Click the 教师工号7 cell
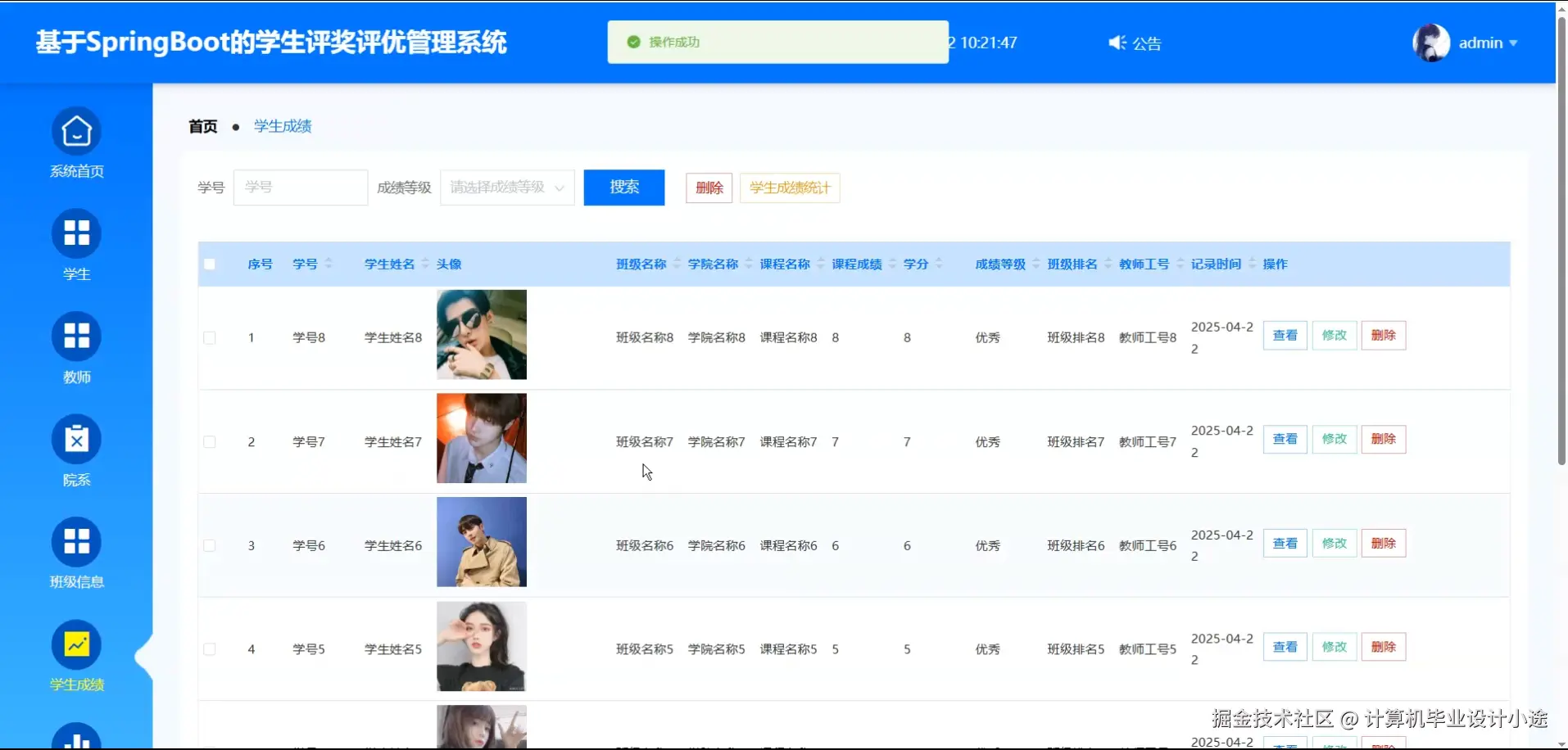Viewport: 1568px width, 750px height. pos(1148,442)
